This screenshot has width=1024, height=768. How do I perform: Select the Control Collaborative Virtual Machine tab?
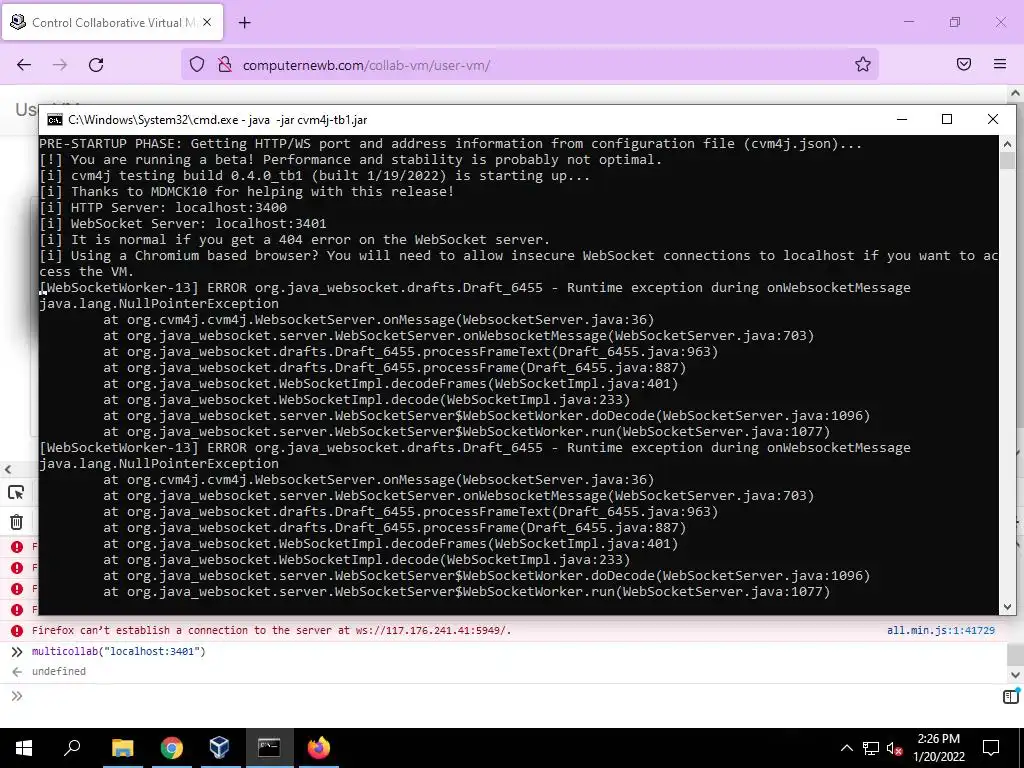(112, 22)
